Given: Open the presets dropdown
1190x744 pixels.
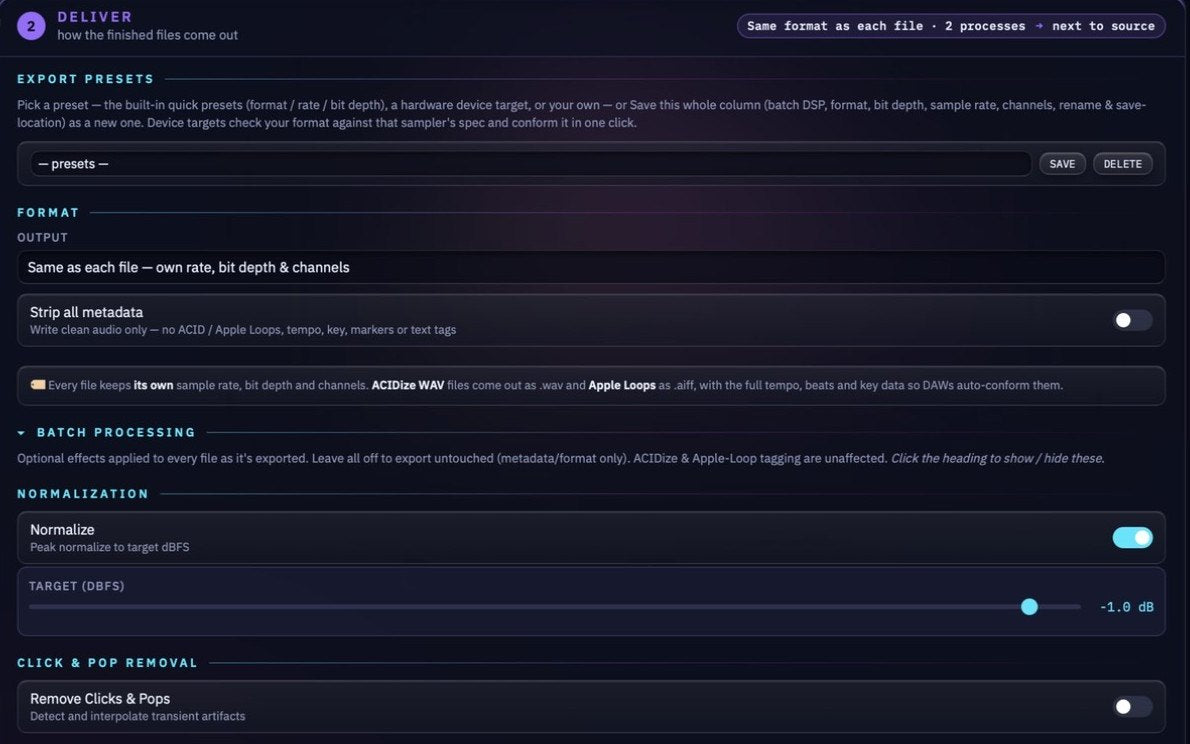Looking at the screenshot, I should (530, 164).
